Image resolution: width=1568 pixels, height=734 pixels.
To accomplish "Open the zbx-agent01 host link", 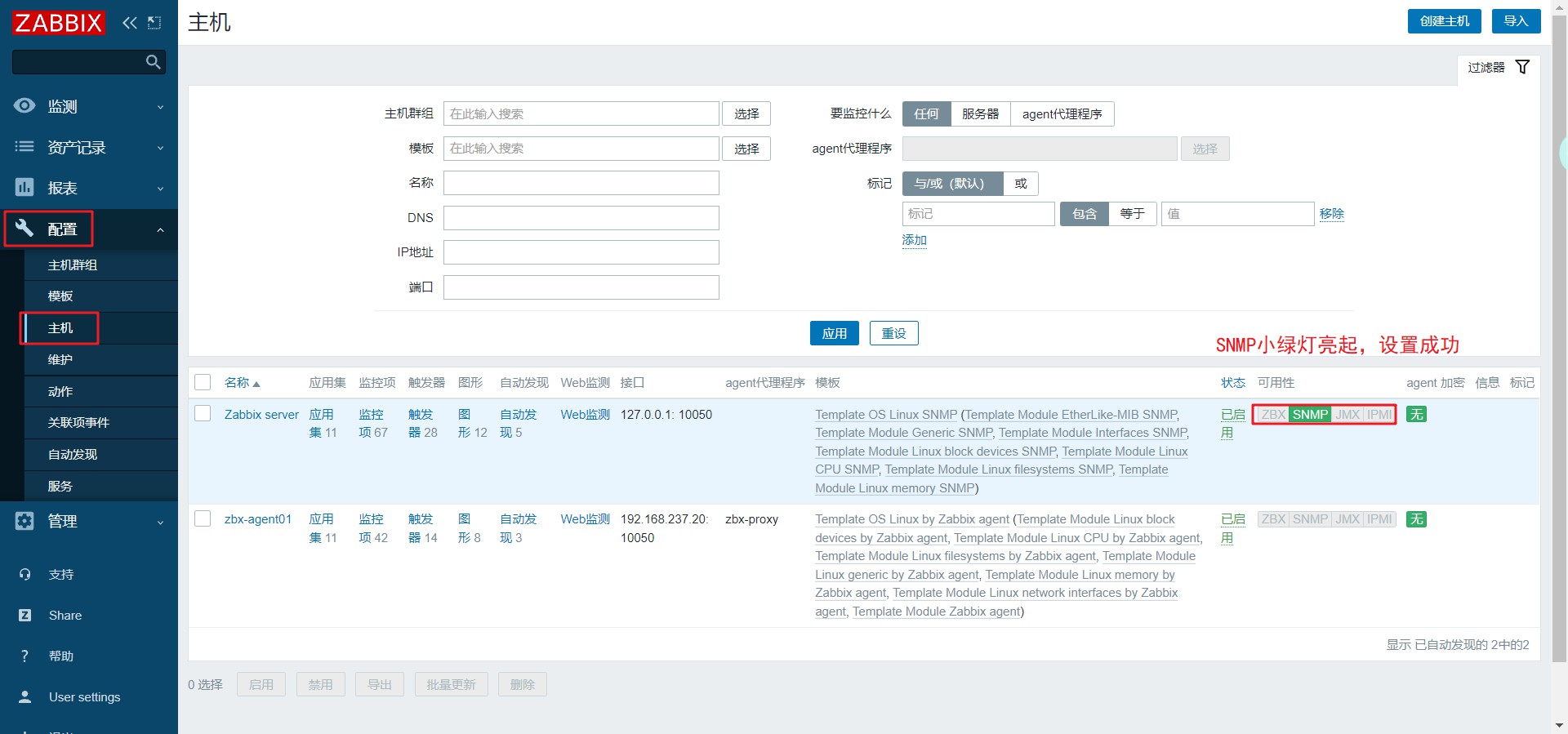I will 258,519.
